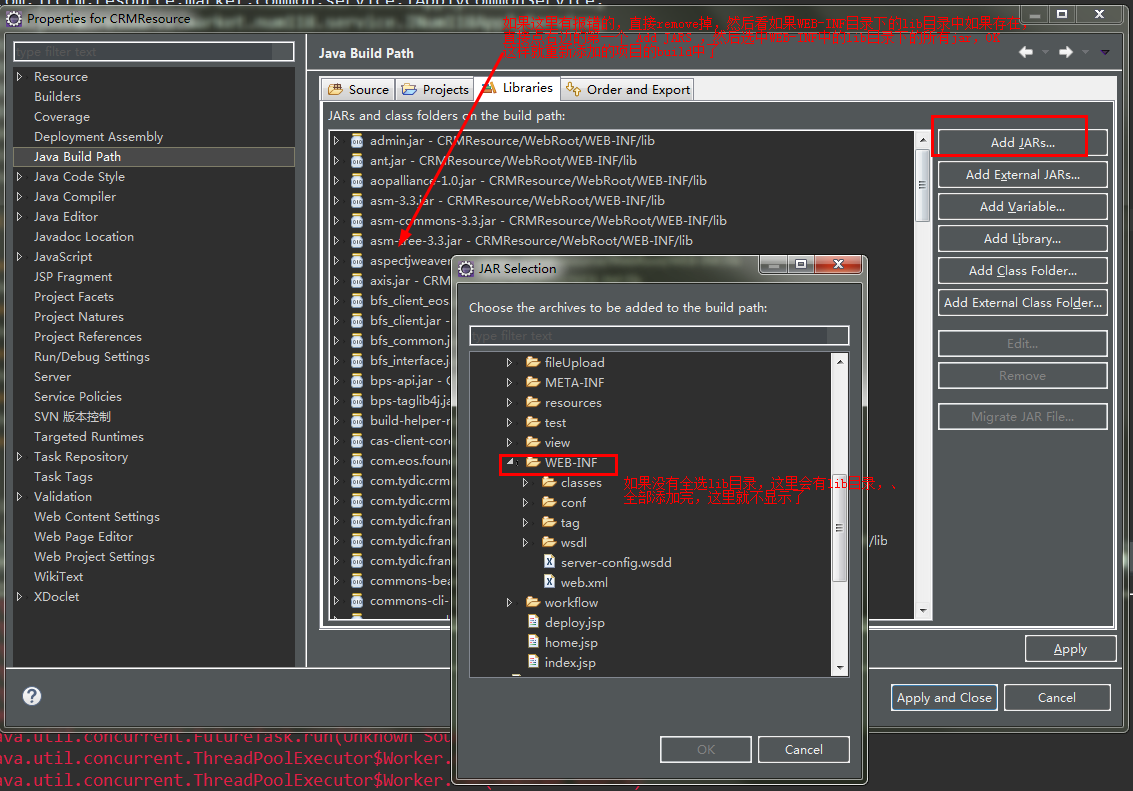Click the tag folder icon
The width and height of the screenshot is (1133, 791).
pyautogui.click(x=549, y=522)
